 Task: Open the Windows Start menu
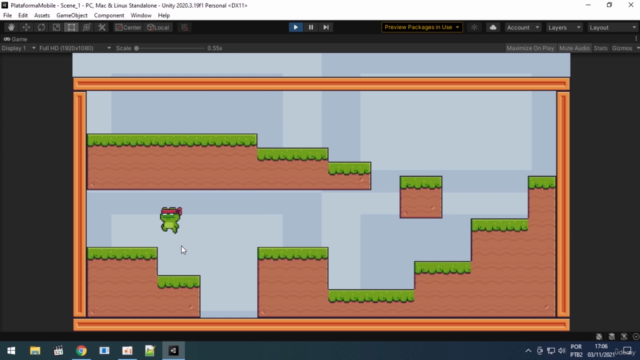pyautogui.click(x=11, y=351)
